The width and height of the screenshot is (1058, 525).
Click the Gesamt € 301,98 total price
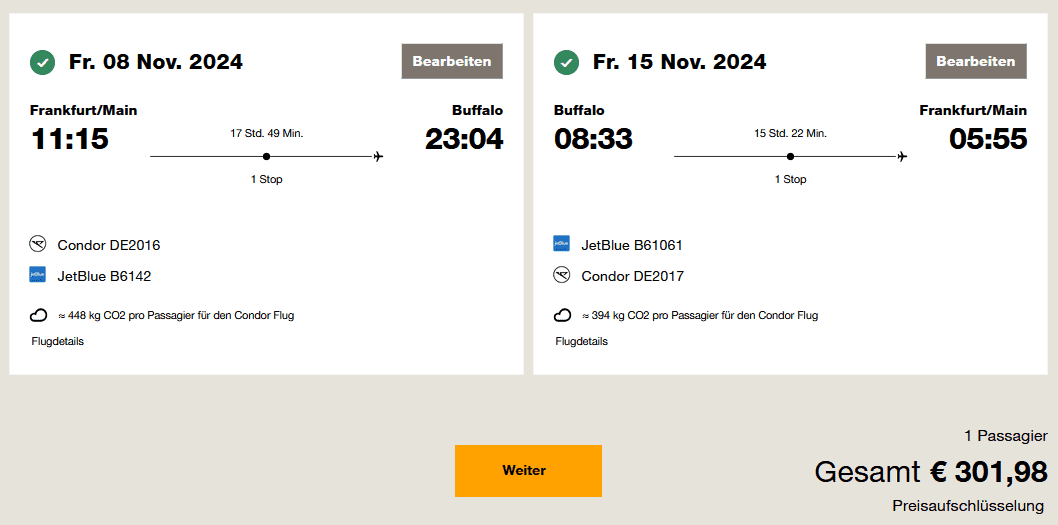click(x=931, y=471)
